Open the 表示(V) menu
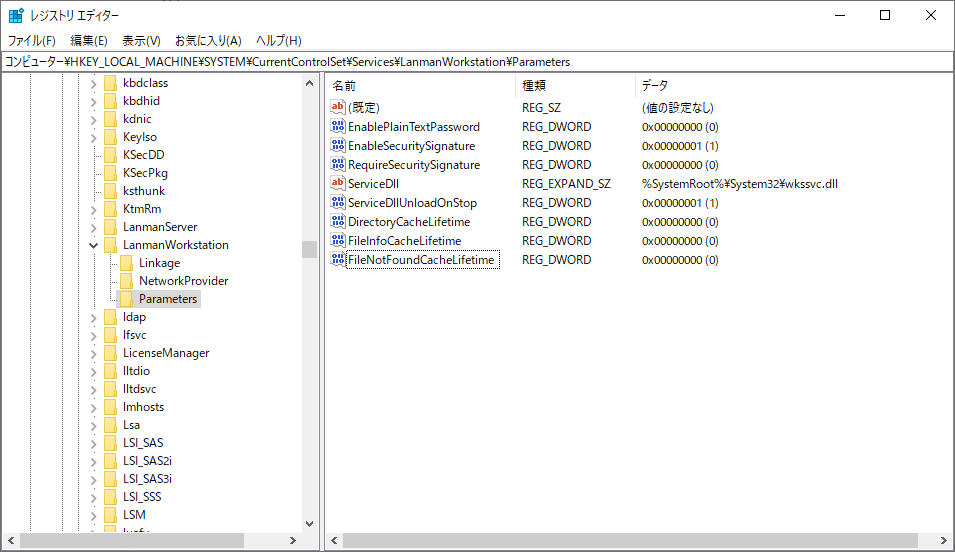 (x=141, y=41)
